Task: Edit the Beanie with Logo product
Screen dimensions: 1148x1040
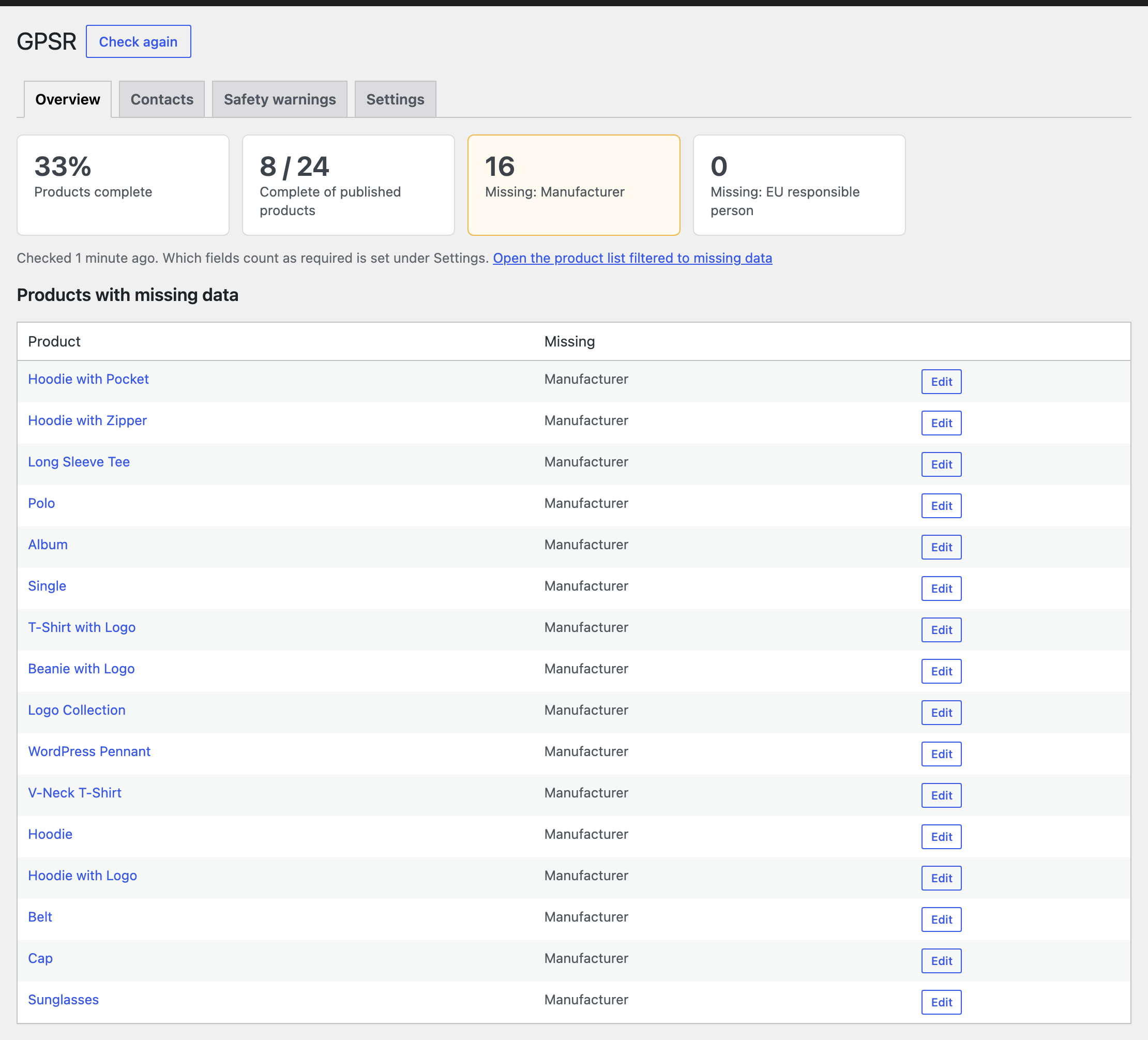Action: click(942, 671)
